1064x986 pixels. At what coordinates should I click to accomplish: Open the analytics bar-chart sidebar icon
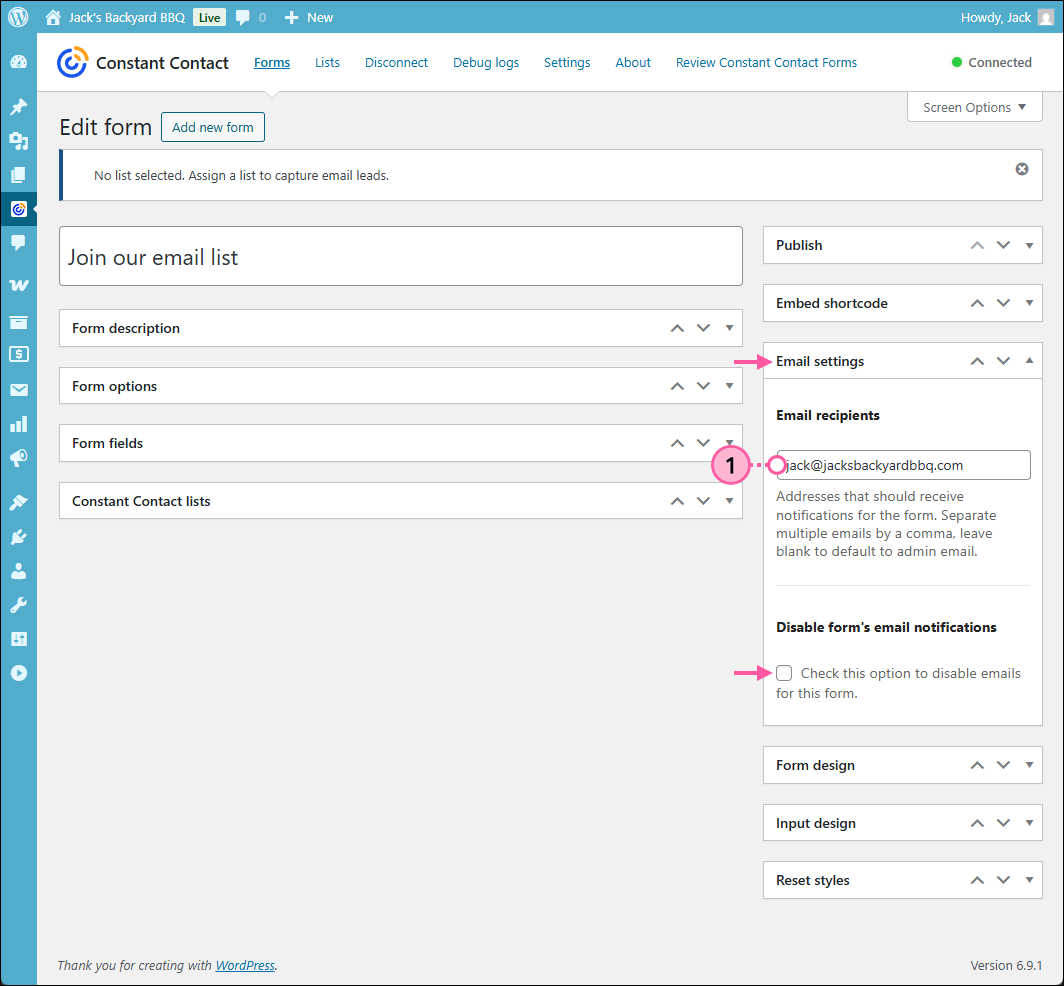18,423
